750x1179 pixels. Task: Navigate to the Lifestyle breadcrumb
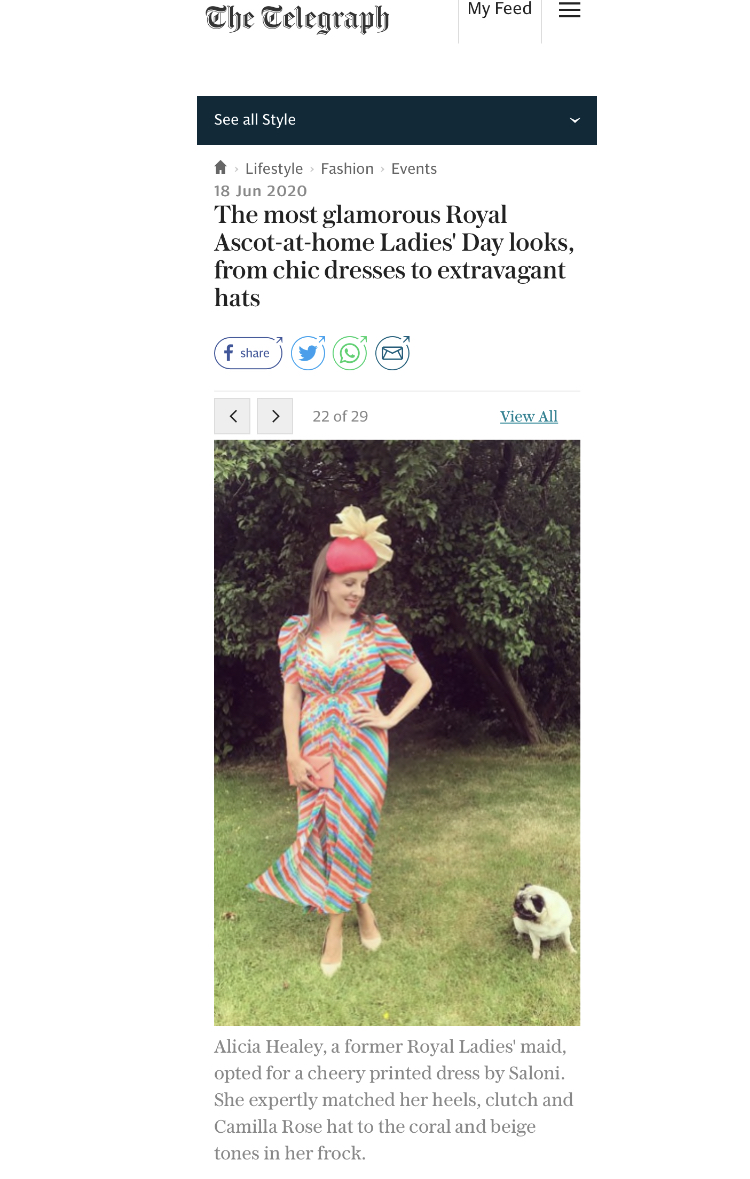274,169
